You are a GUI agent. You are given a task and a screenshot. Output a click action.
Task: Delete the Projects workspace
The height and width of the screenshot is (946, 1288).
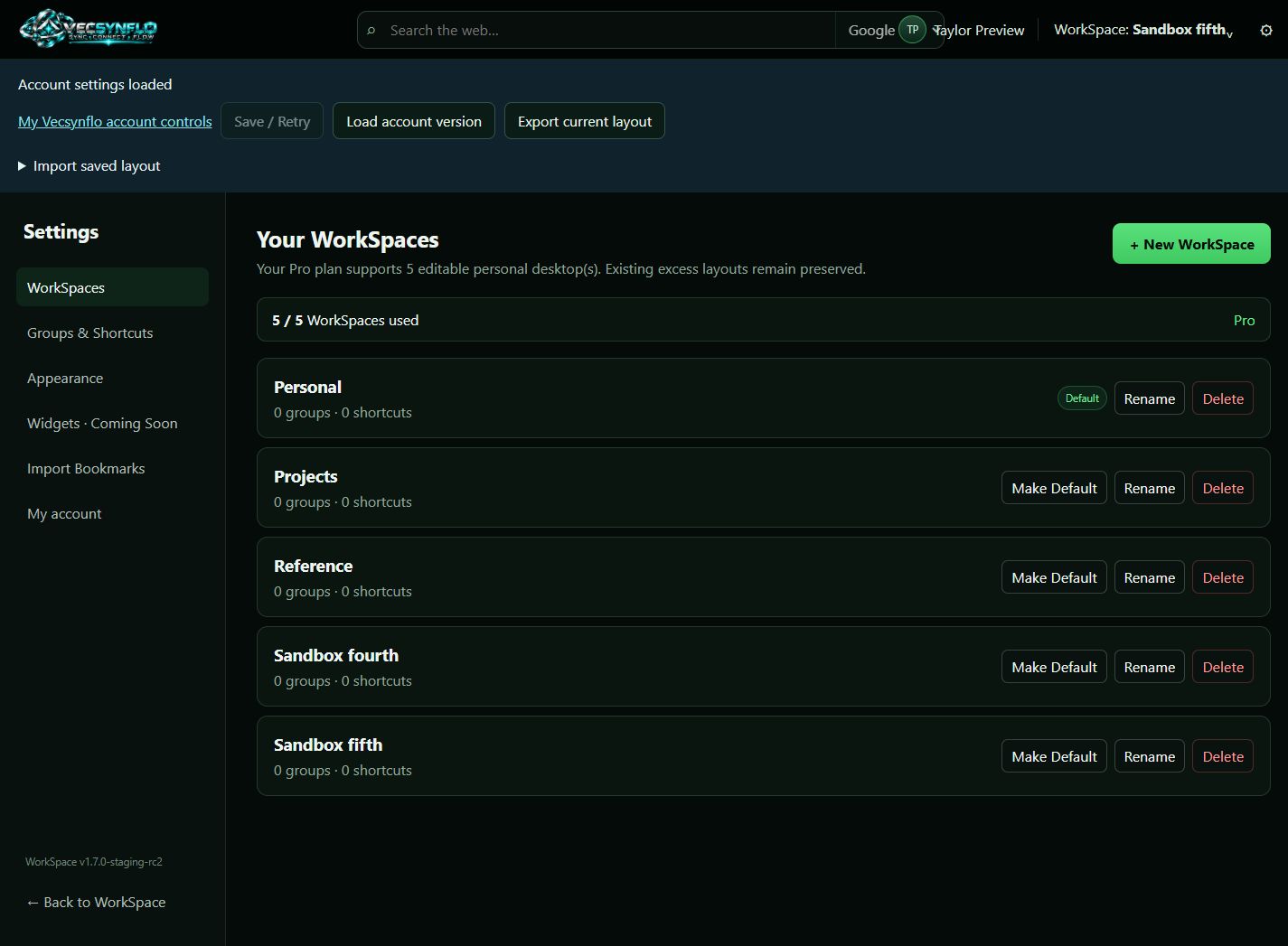click(x=1223, y=488)
